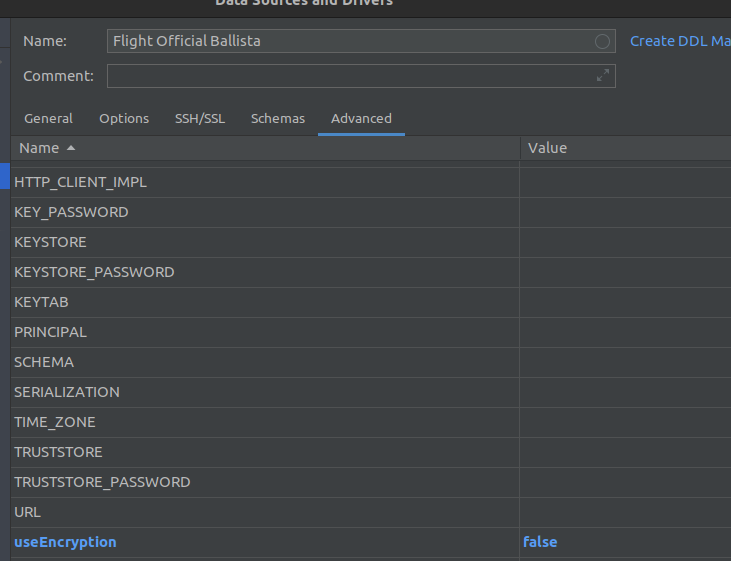Select the KEYSTORE property

tap(371, 242)
